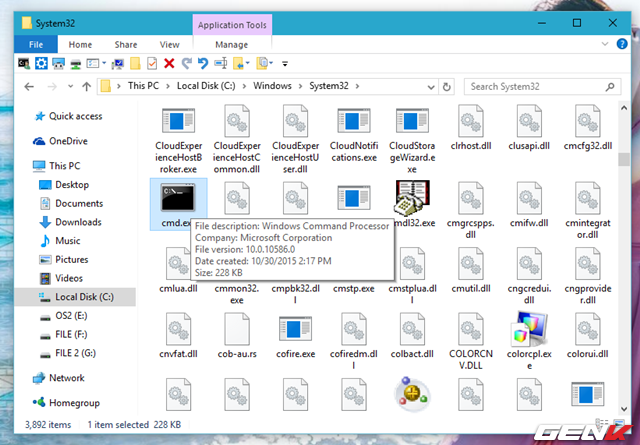Click the Rename icon in quick toolbar
The width and height of the screenshot is (640, 445).
tap(218, 64)
